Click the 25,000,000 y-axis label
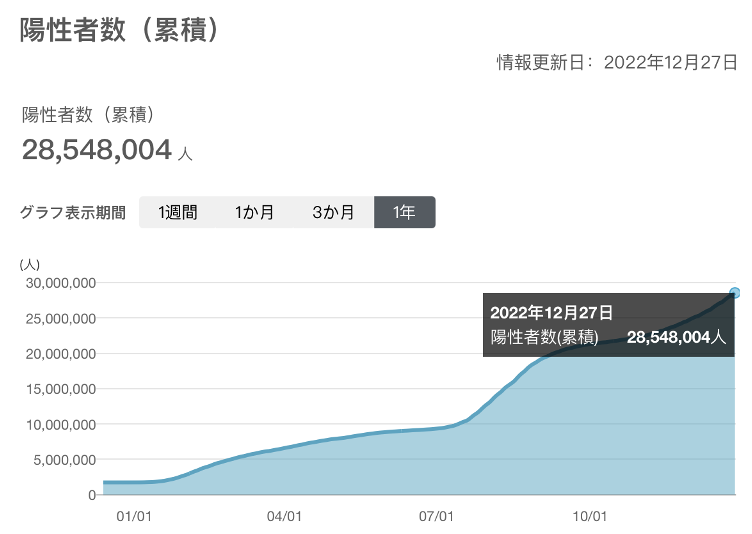This screenshot has width=752, height=534. coord(60,319)
